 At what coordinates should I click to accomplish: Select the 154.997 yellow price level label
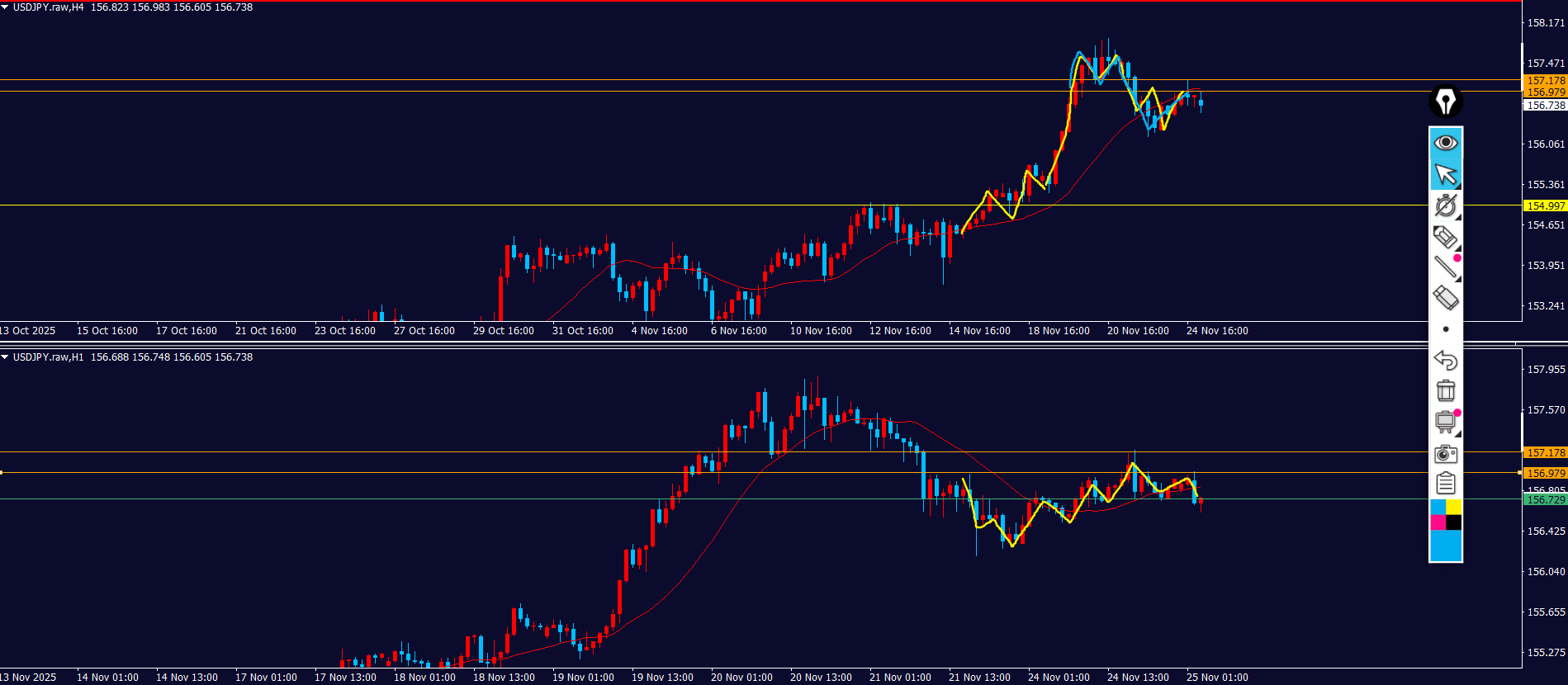click(x=1545, y=205)
